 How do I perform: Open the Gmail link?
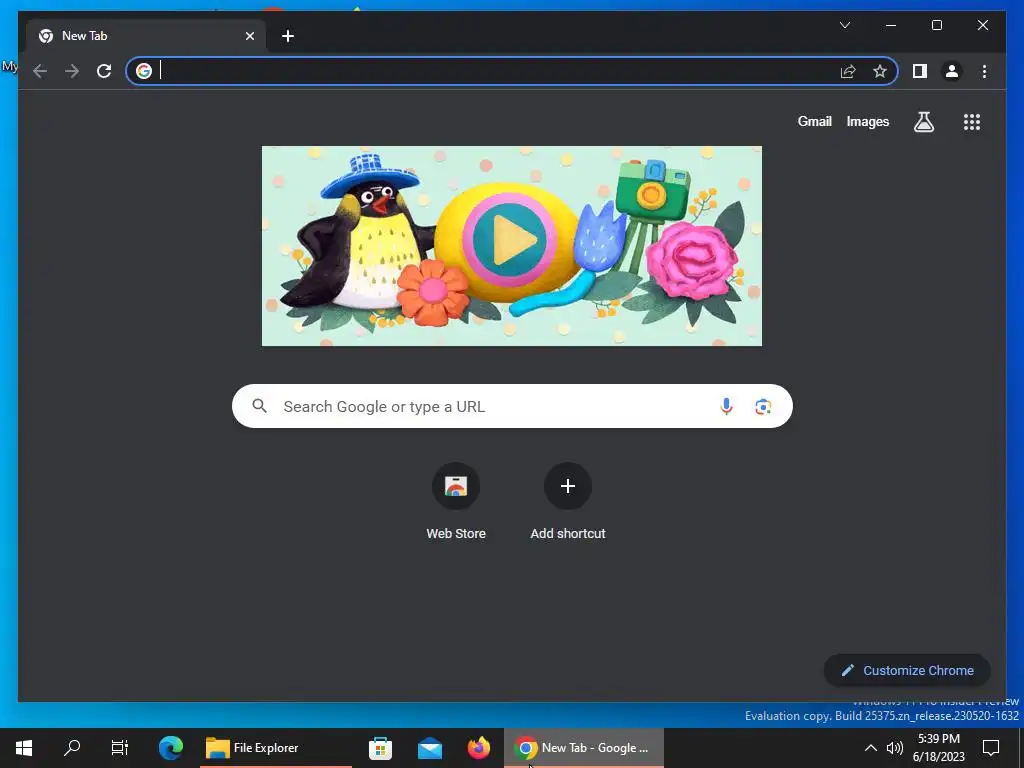(x=814, y=121)
